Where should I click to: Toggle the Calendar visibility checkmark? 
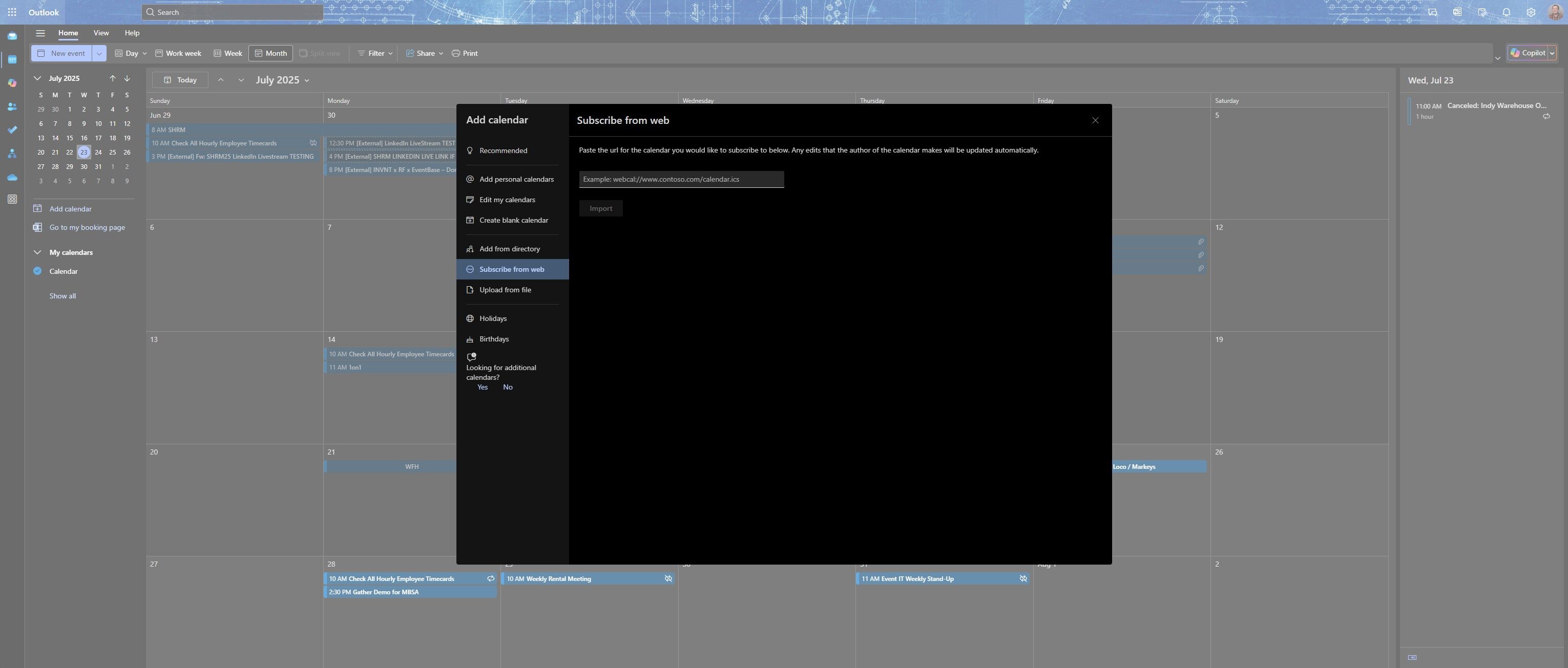[x=38, y=271]
